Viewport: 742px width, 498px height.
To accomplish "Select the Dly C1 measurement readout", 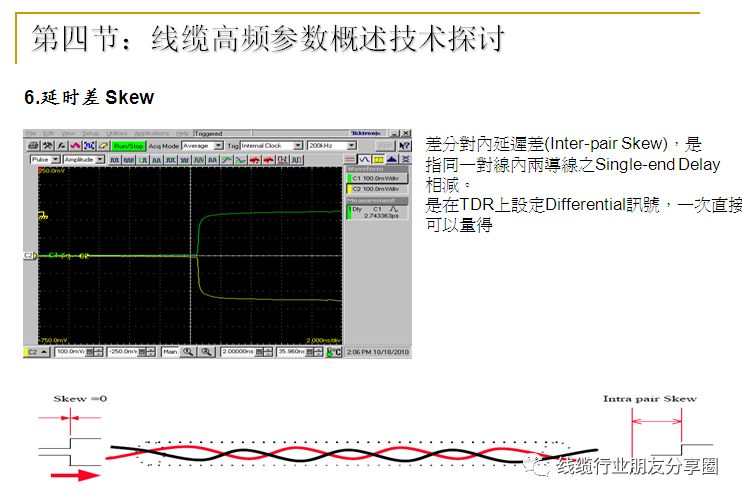I will click(x=376, y=211).
